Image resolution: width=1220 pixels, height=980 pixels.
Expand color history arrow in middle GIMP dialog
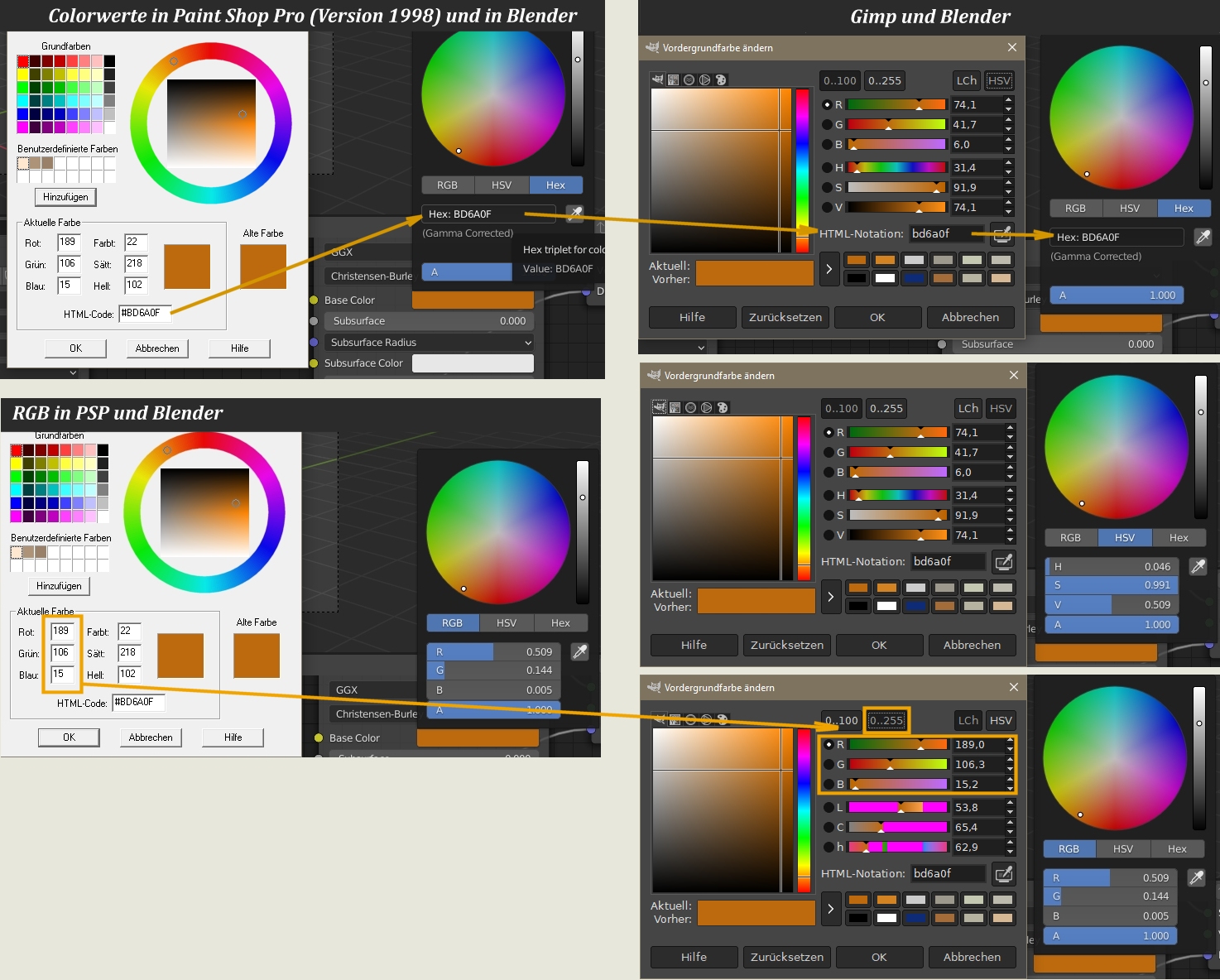(x=830, y=597)
